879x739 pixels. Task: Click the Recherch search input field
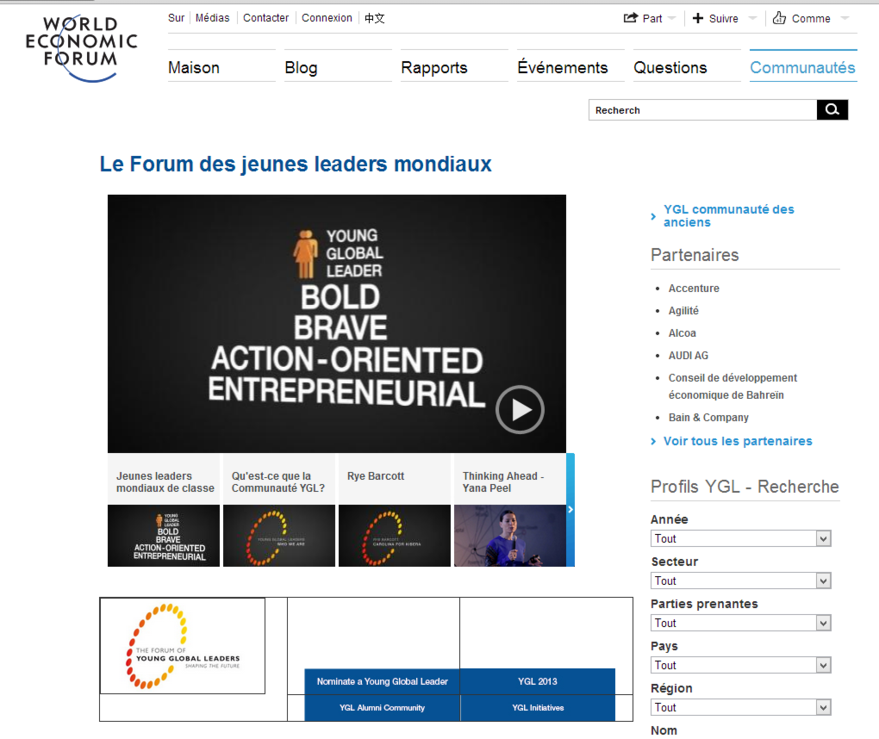[x=703, y=110]
